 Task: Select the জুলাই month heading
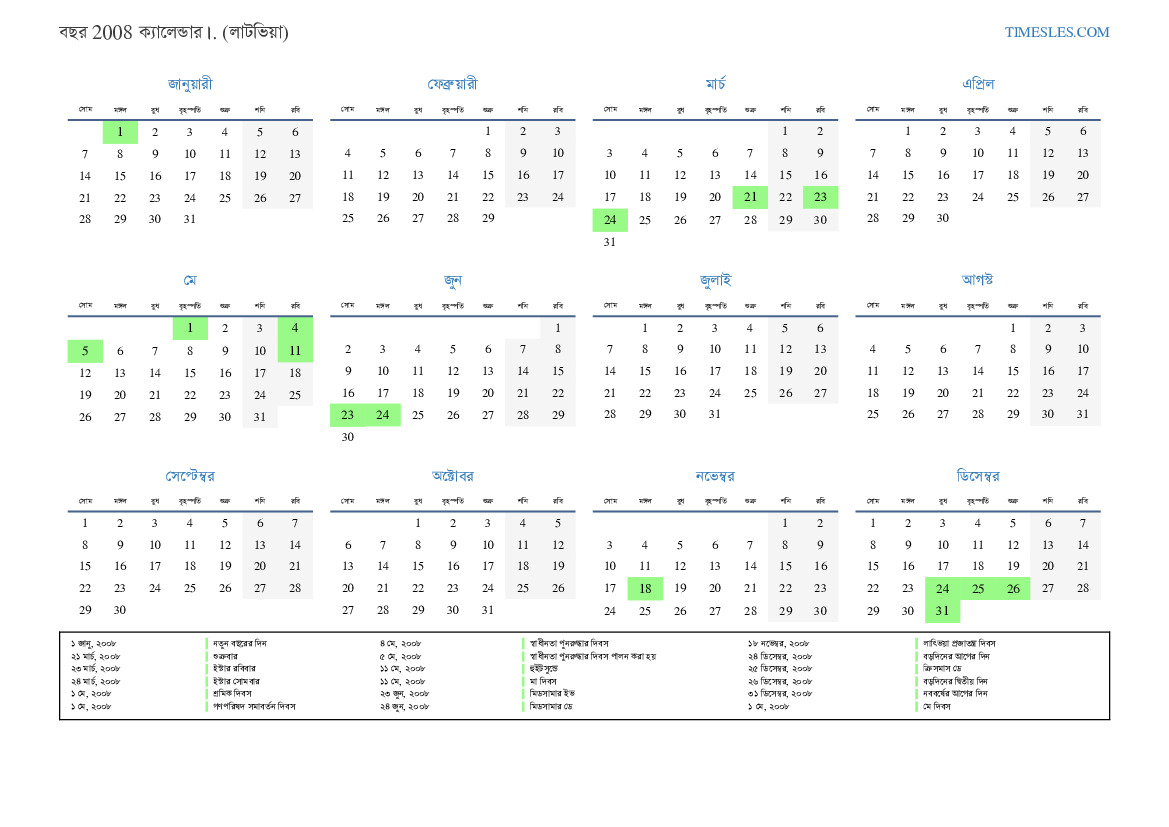(716, 280)
